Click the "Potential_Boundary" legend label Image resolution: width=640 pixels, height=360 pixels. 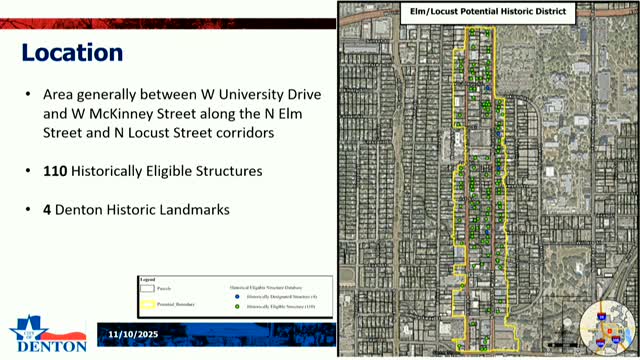coord(176,304)
